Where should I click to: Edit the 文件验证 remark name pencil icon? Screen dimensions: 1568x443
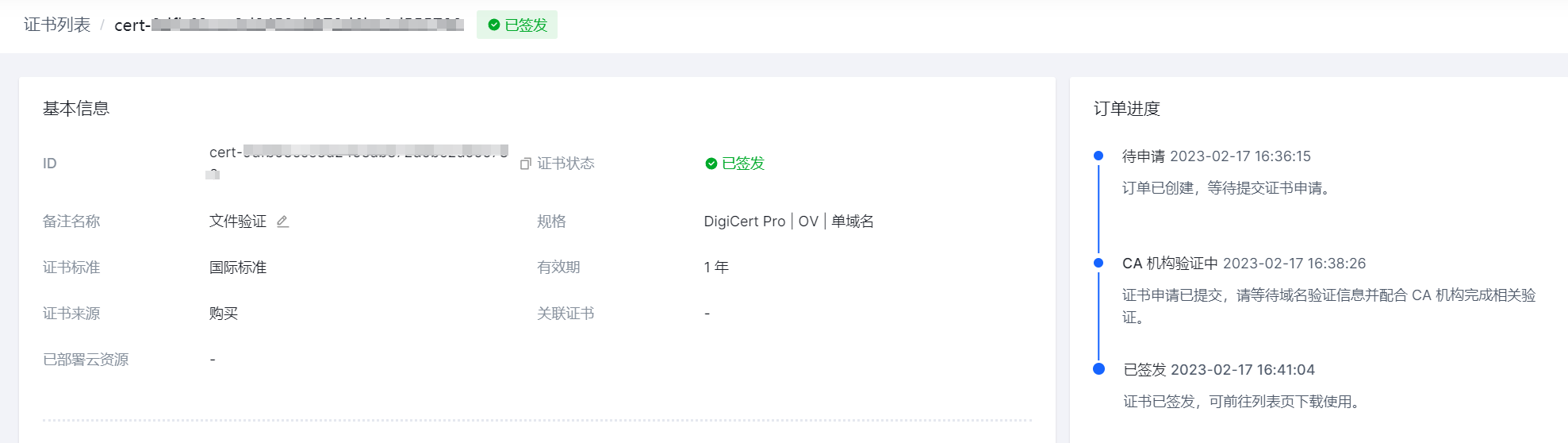(282, 221)
